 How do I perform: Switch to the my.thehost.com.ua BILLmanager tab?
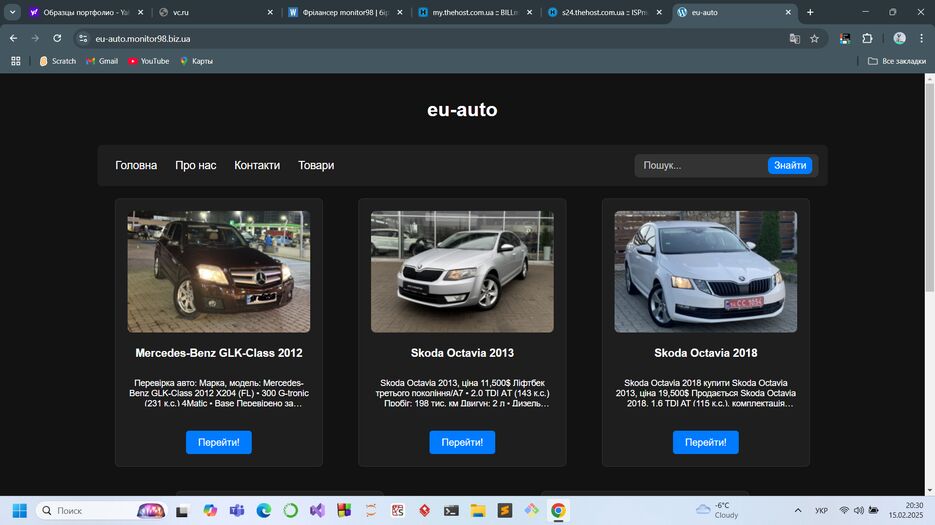(x=475, y=12)
